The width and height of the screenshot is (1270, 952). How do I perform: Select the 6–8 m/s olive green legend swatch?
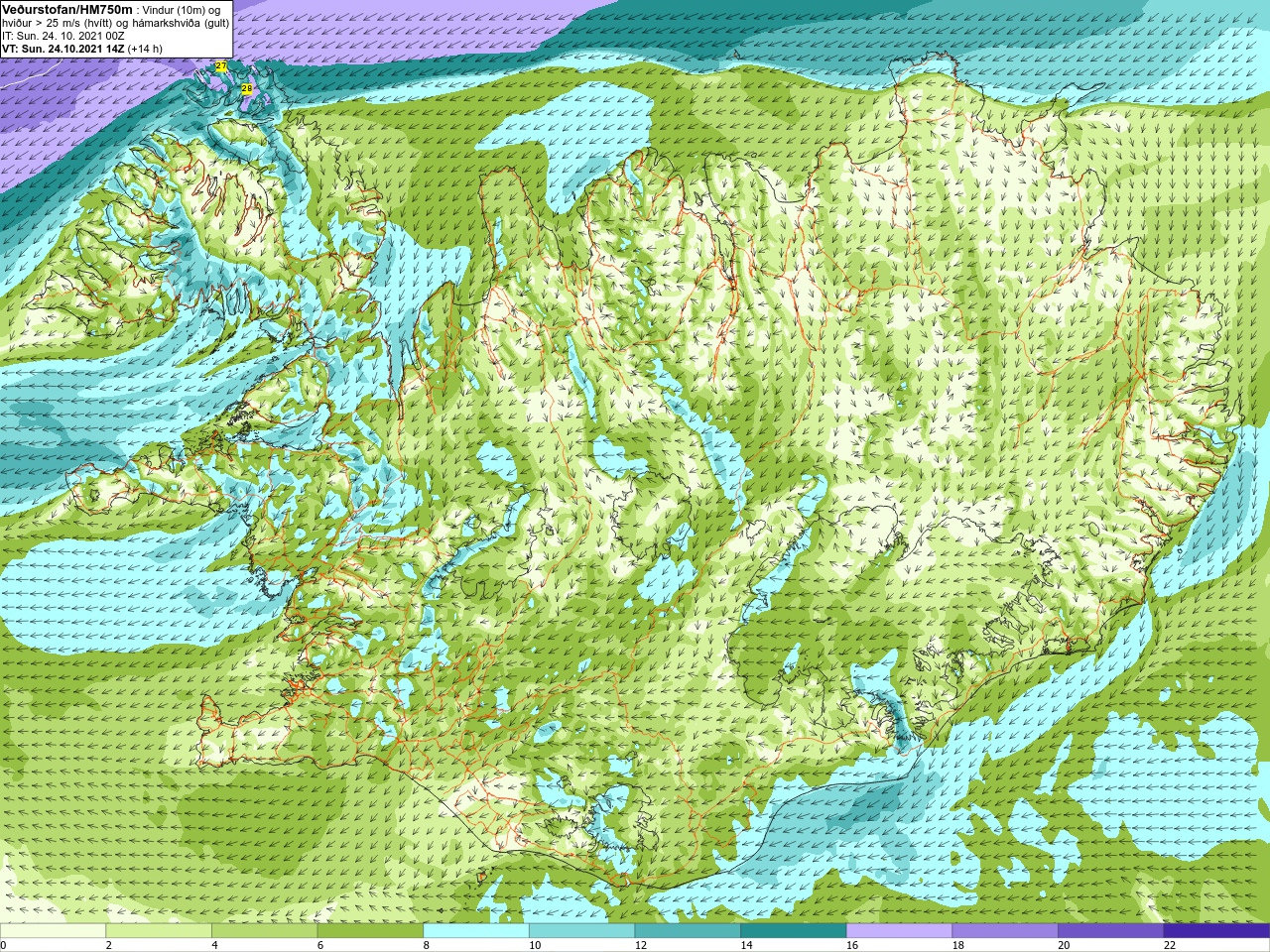click(x=370, y=931)
